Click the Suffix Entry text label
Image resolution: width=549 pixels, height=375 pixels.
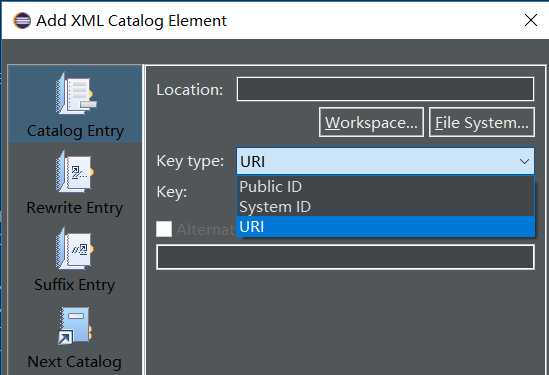(x=75, y=285)
